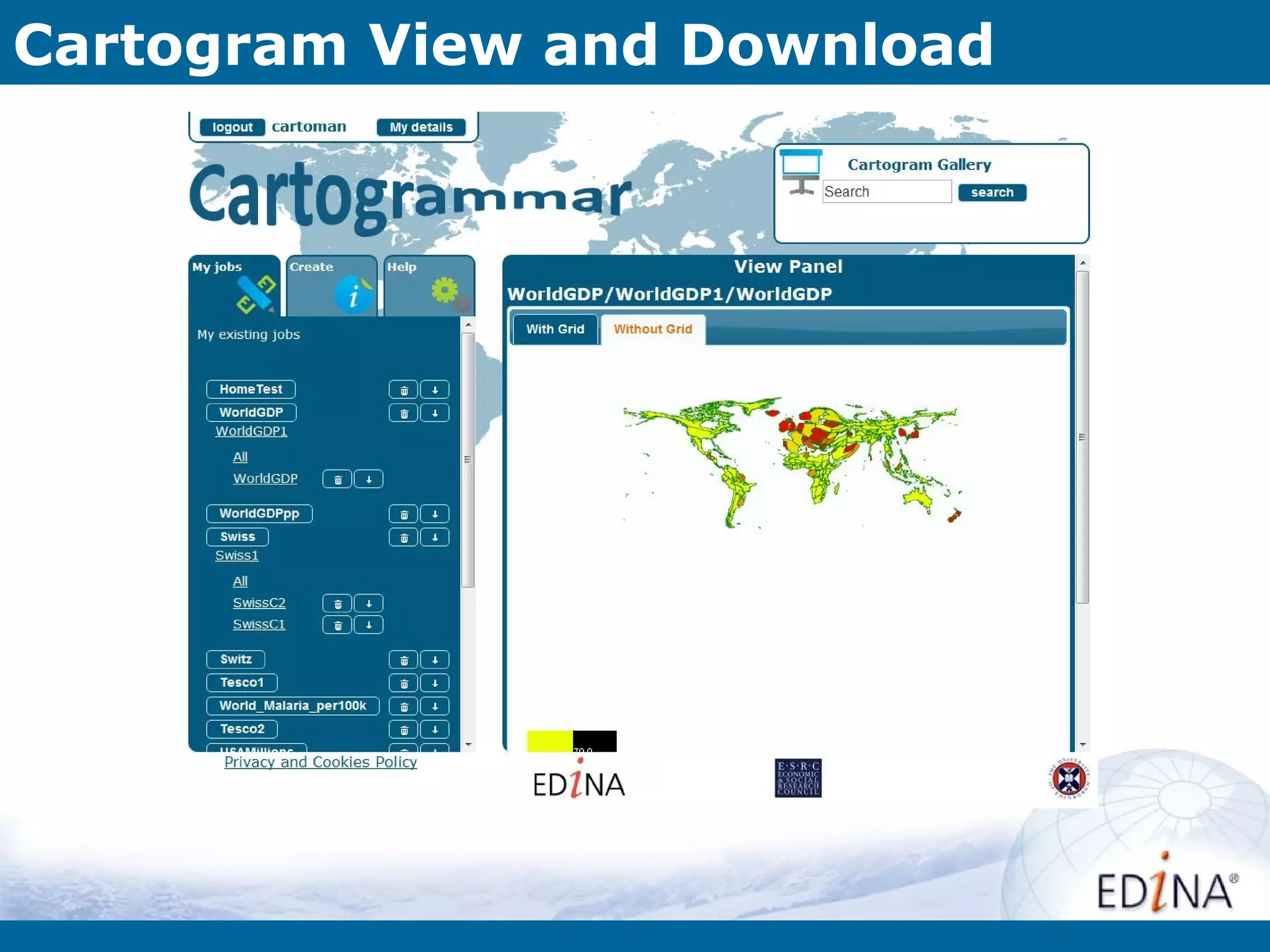Click the jobs list scroll down arrow
Viewport: 1270px width, 952px height.
(x=468, y=744)
